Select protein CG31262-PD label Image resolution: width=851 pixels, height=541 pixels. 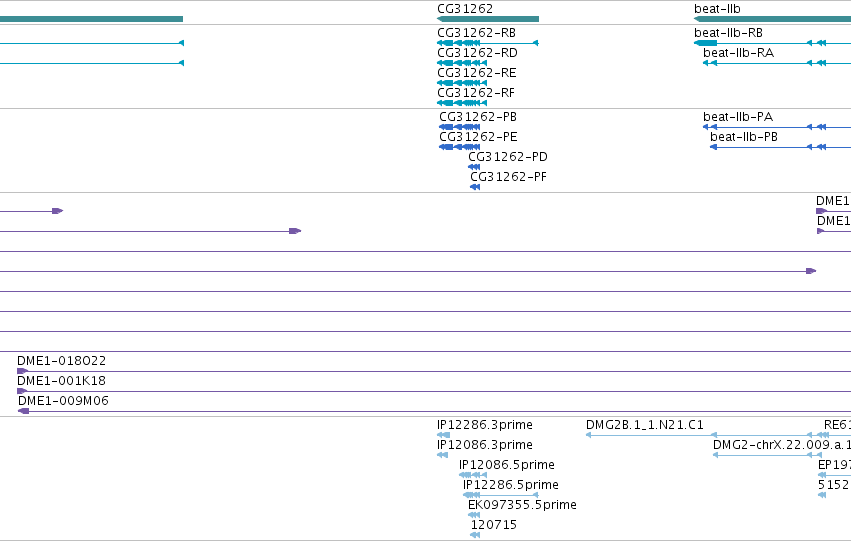pyautogui.click(x=508, y=157)
